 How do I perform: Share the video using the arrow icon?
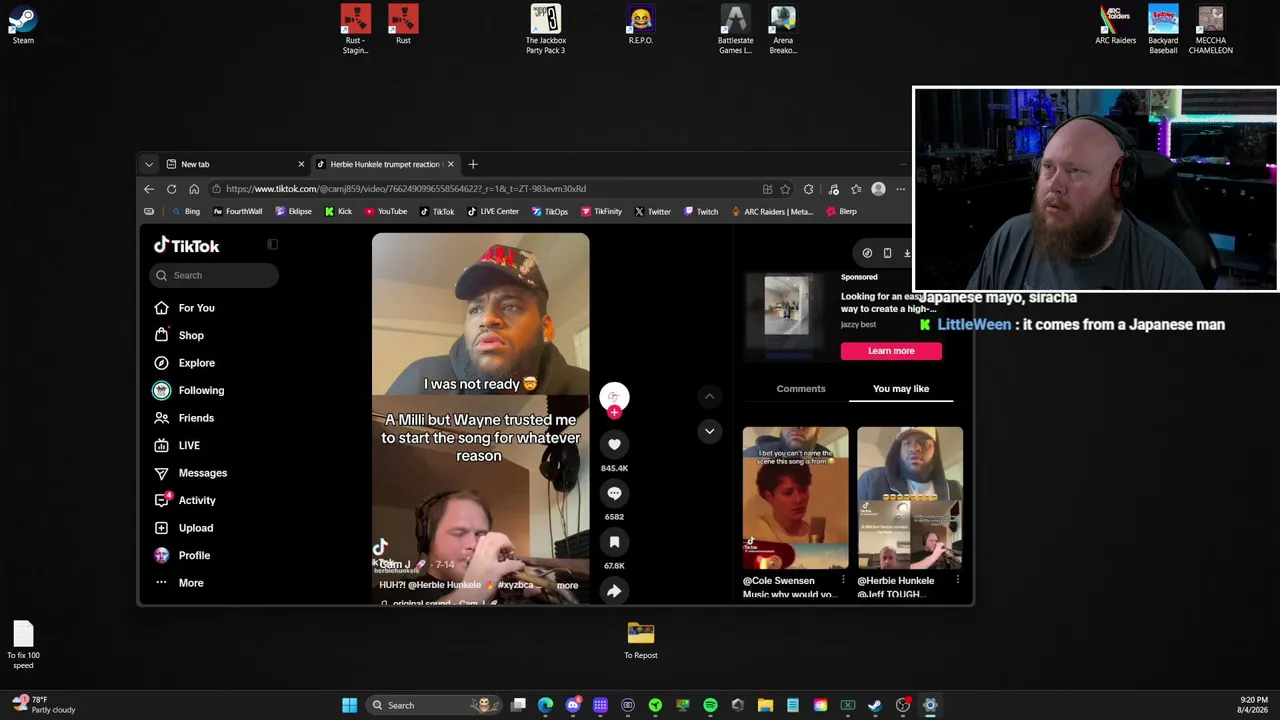[614, 591]
